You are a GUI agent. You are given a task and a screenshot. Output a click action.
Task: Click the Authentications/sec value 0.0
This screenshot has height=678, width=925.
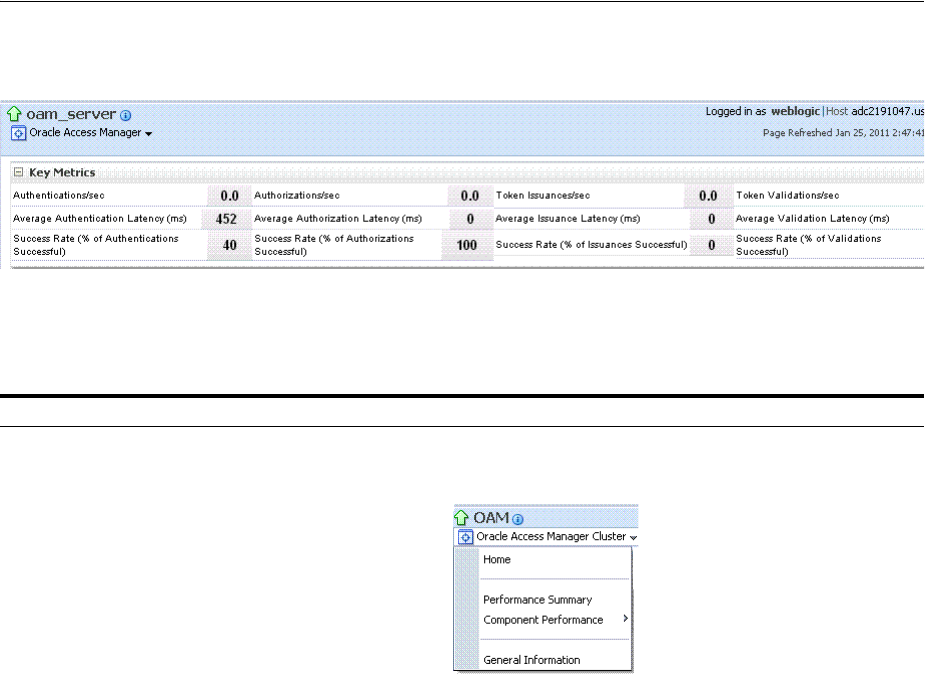pyautogui.click(x=229, y=196)
